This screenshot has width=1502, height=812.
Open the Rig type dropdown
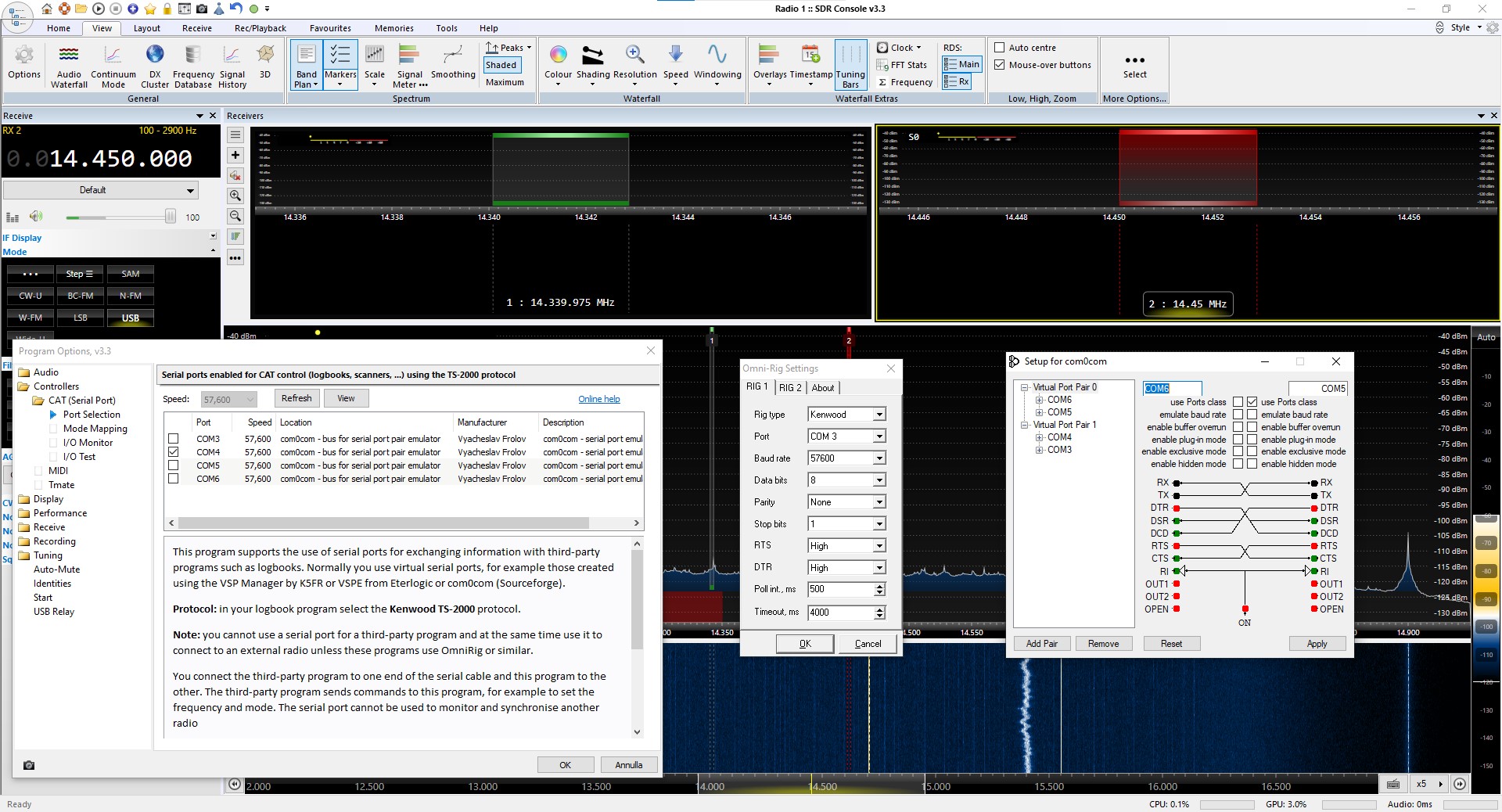pos(879,415)
